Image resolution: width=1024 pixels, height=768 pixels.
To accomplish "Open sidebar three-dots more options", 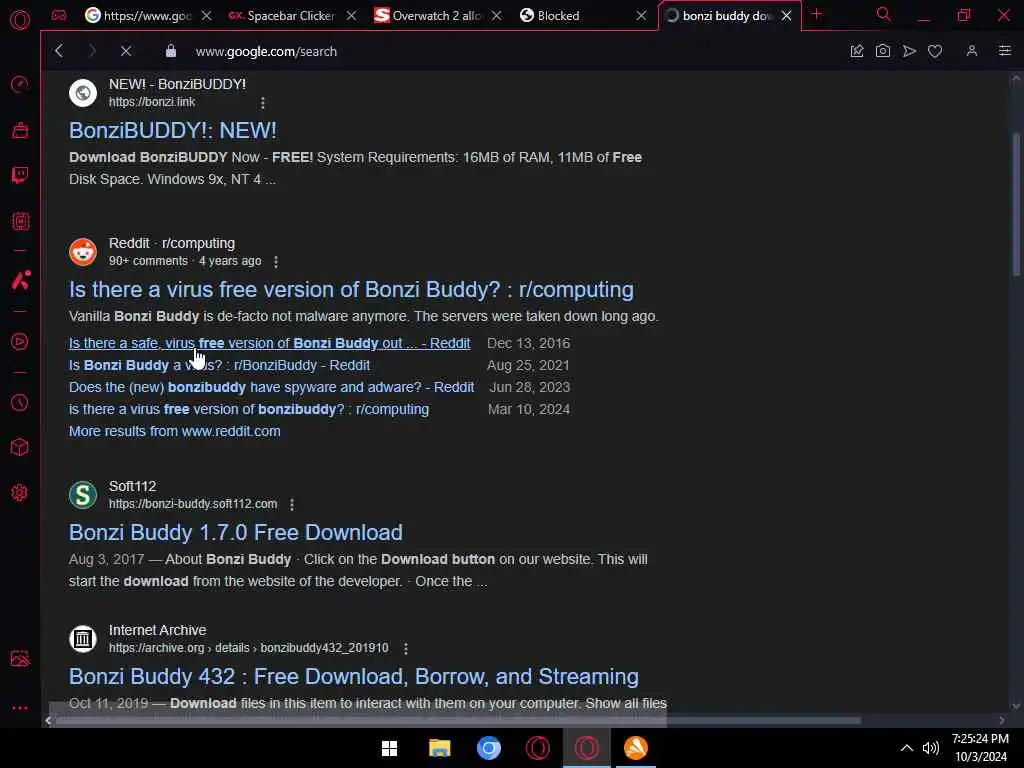I will pyautogui.click(x=20, y=707).
